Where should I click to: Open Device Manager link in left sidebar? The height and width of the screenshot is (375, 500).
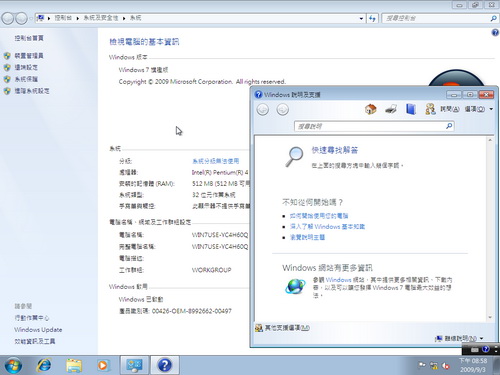[x=29, y=56]
